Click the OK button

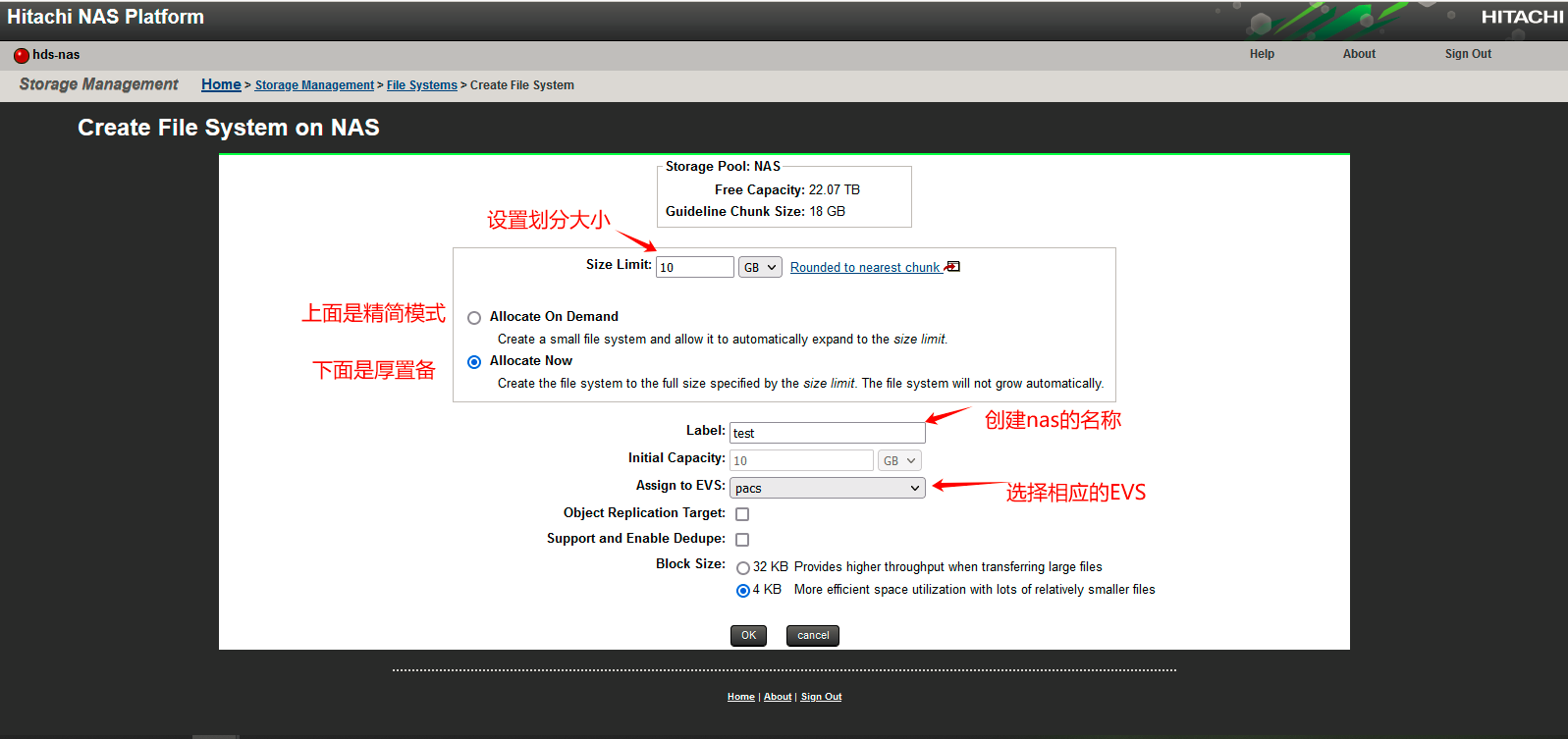coord(748,635)
